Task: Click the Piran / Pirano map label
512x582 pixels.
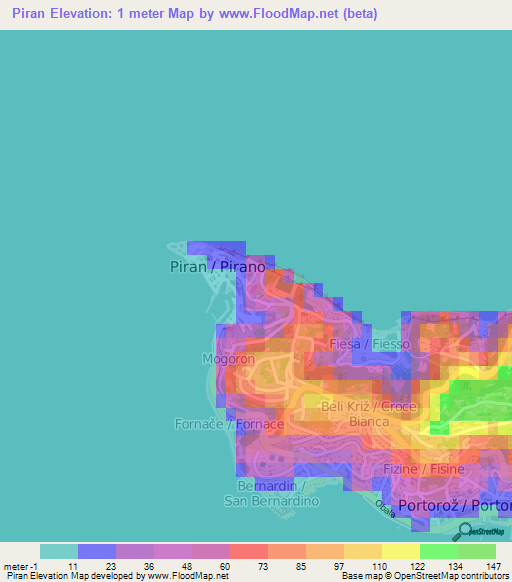Action: pos(218,267)
